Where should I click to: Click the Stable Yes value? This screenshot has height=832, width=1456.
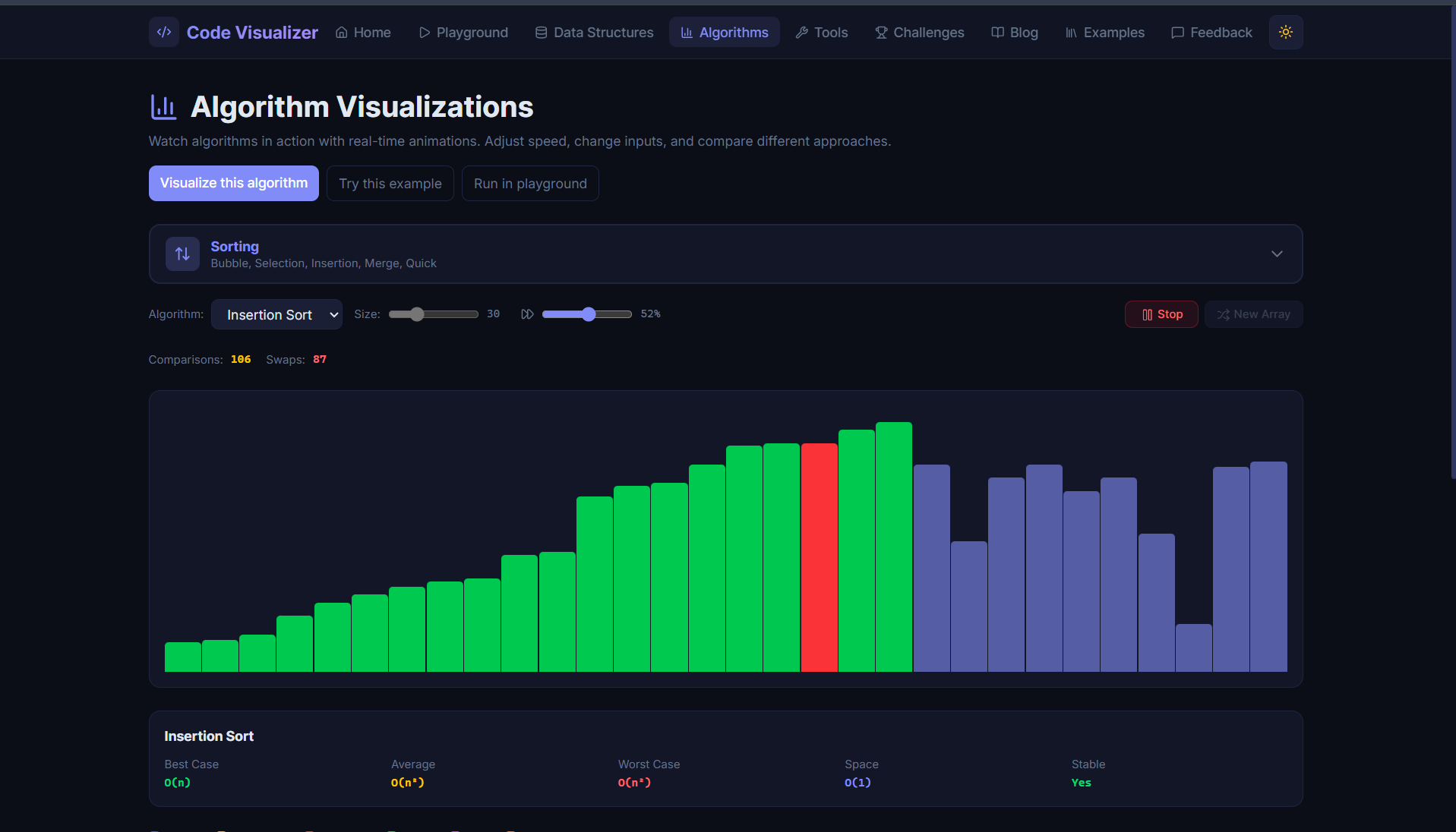tap(1081, 783)
